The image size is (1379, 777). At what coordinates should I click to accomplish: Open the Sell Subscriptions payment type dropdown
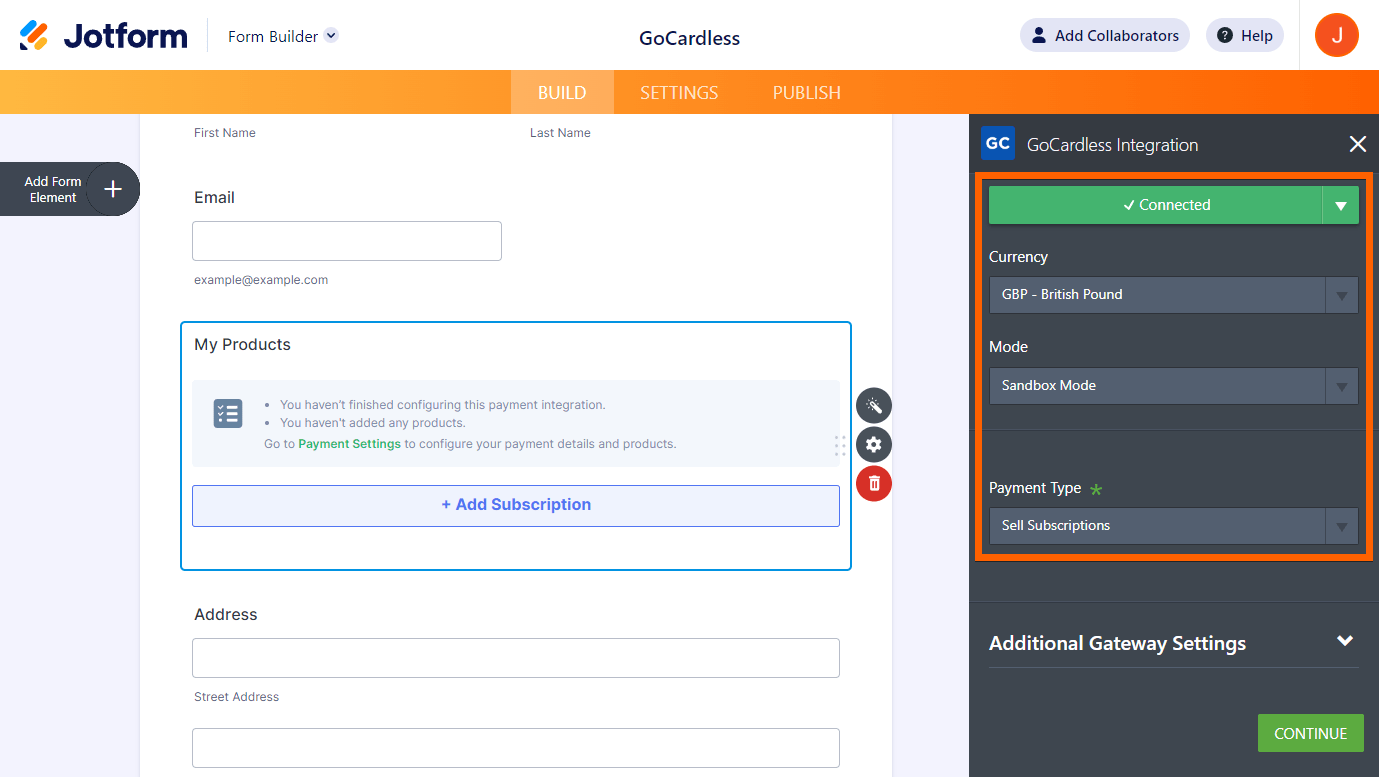click(x=1174, y=526)
